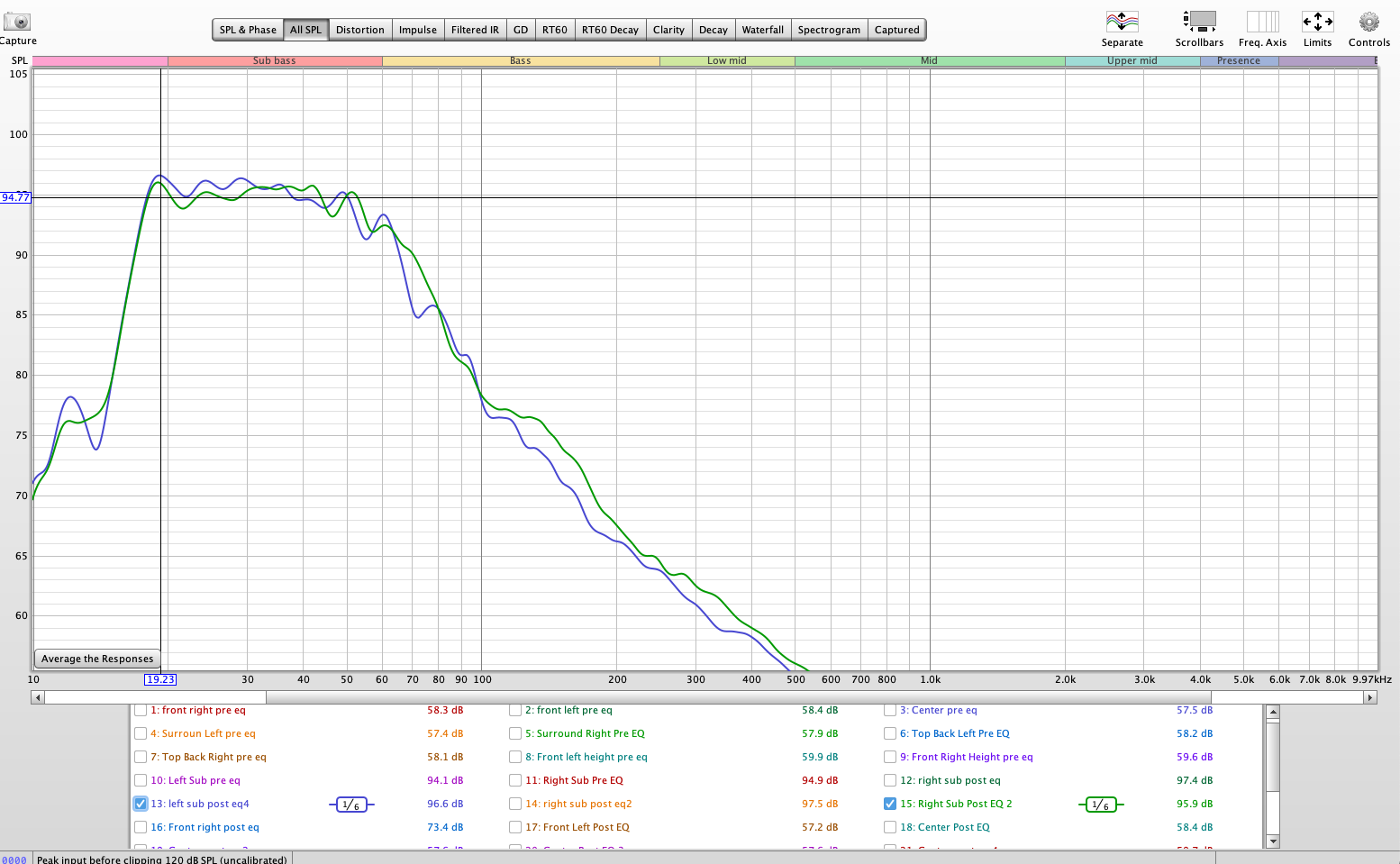Click the Separate traces icon
This screenshot has width=1400, height=864.
tap(1122, 22)
